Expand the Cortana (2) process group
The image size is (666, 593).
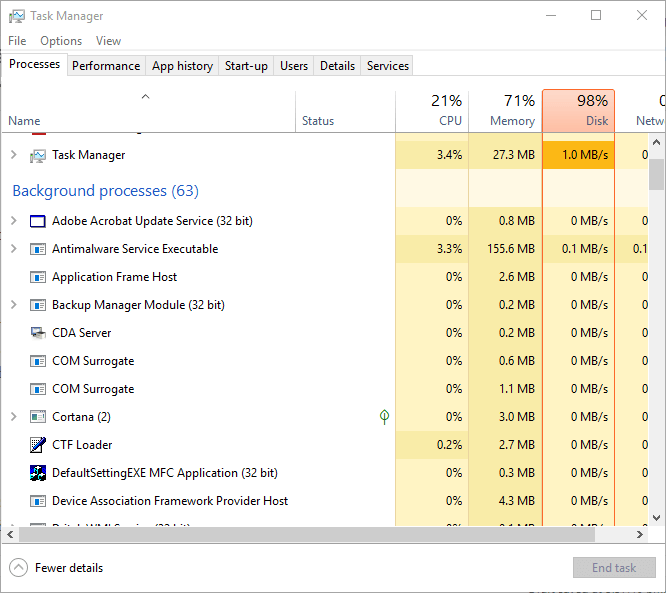[14, 417]
